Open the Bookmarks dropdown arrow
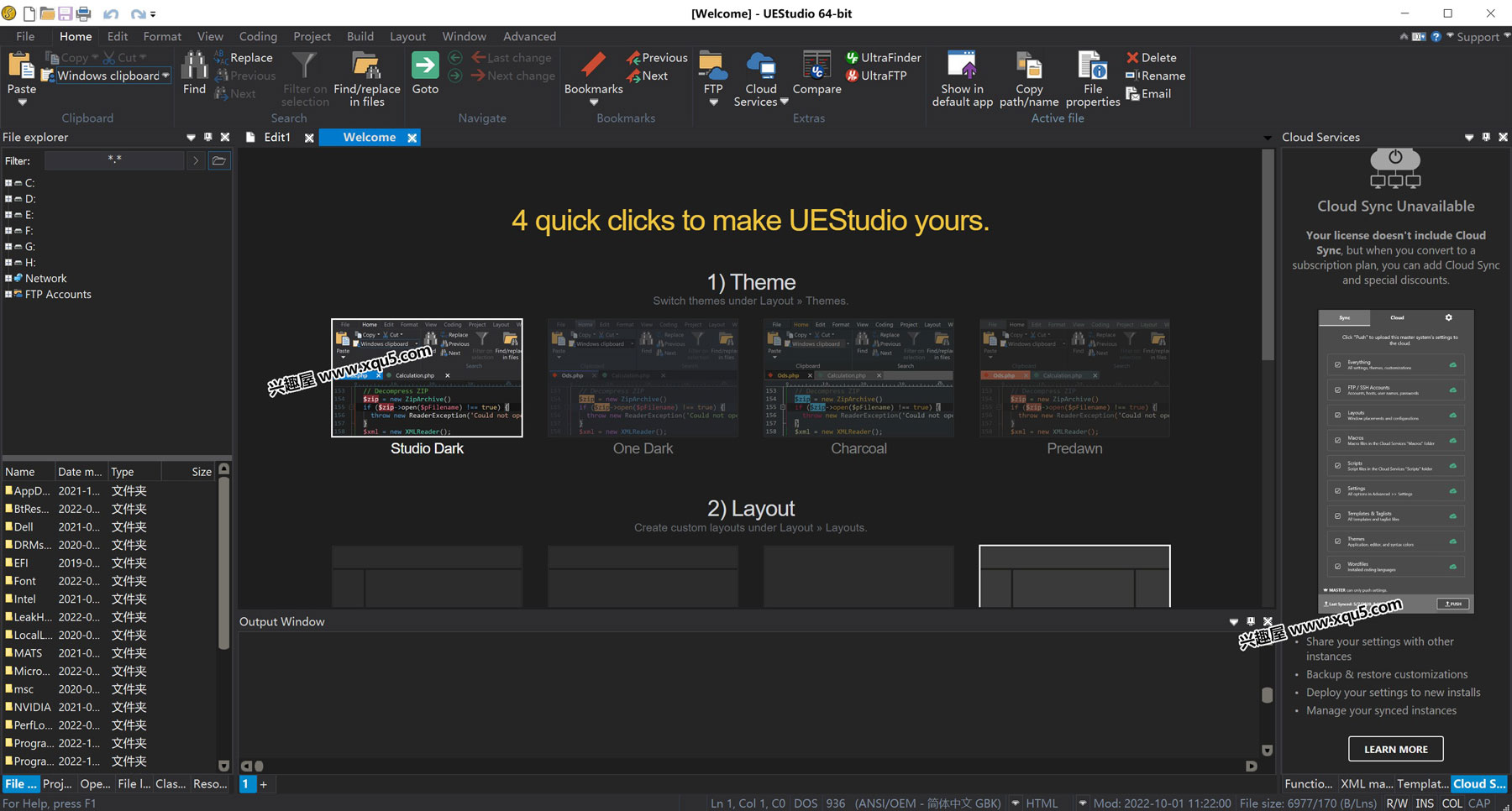 pos(594,102)
